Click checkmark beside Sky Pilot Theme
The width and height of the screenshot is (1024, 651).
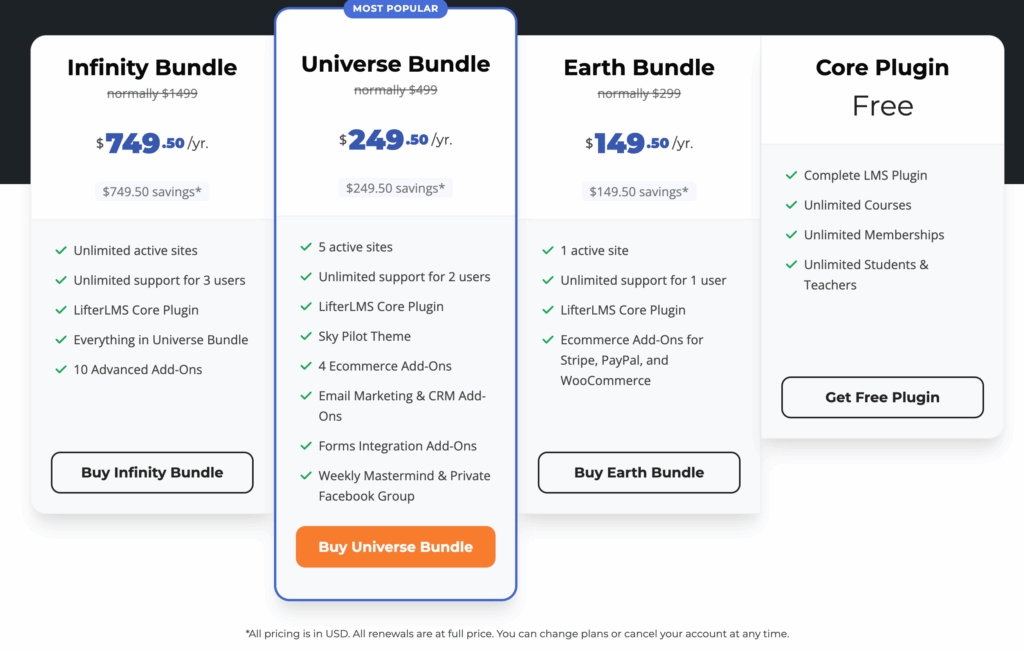(306, 337)
